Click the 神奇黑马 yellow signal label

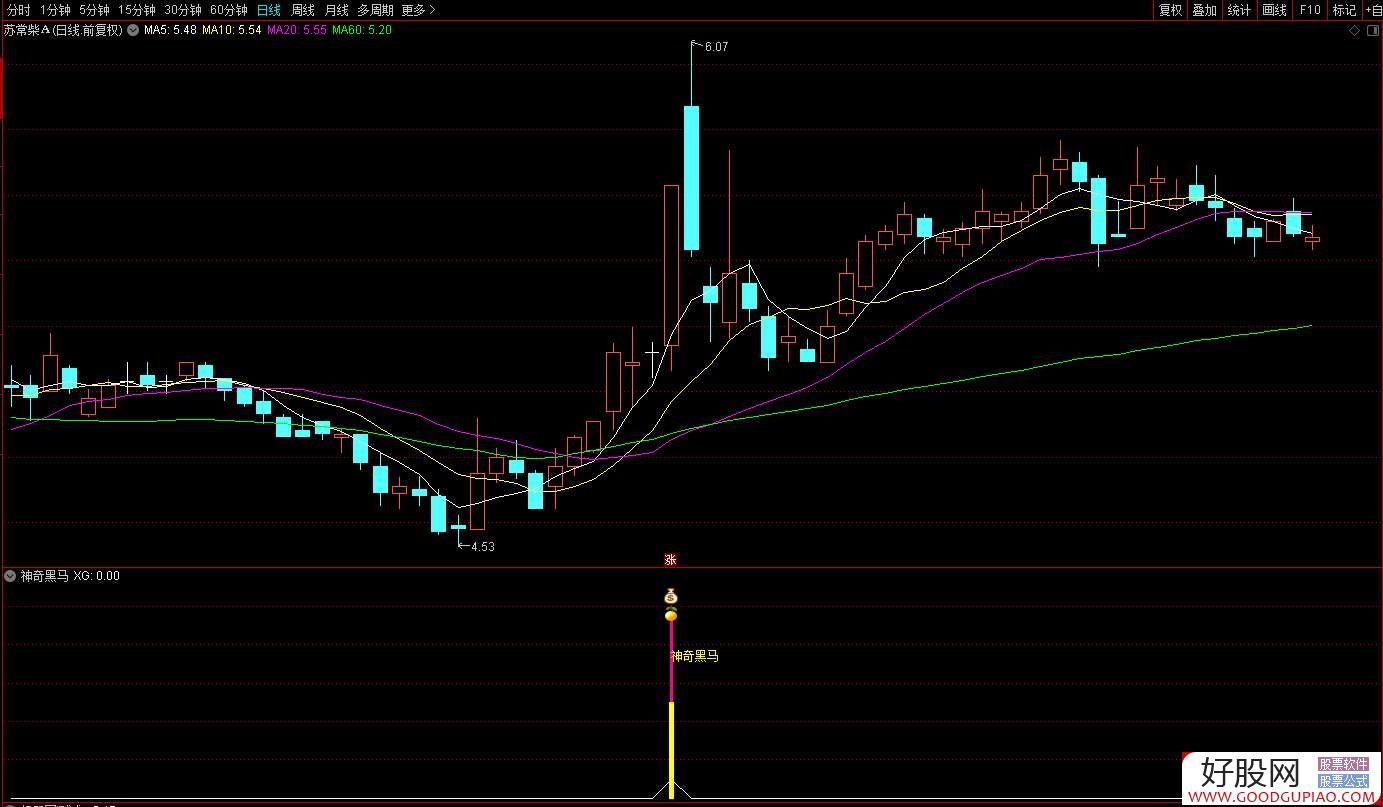695,657
